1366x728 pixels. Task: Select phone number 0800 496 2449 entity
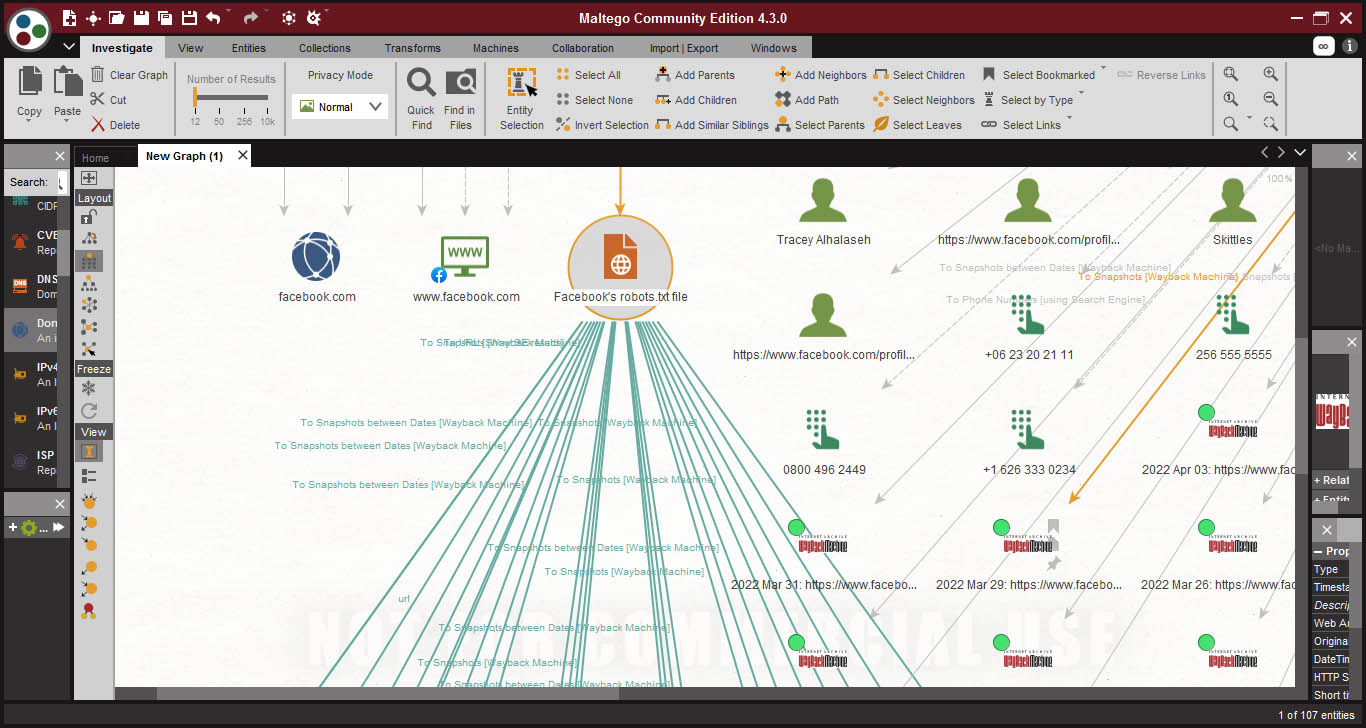click(x=824, y=430)
